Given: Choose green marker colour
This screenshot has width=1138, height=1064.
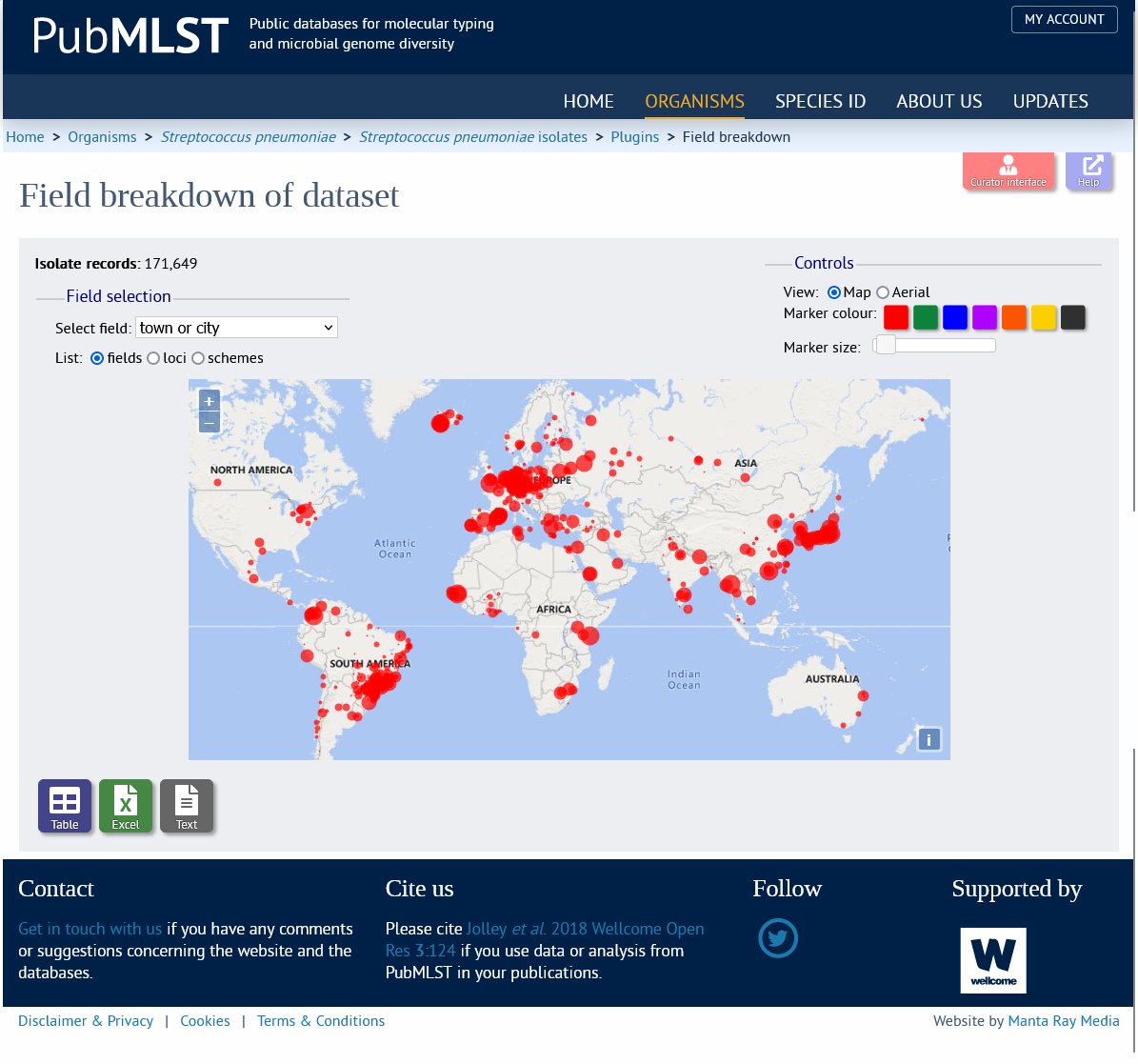Looking at the screenshot, I should point(926,317).
